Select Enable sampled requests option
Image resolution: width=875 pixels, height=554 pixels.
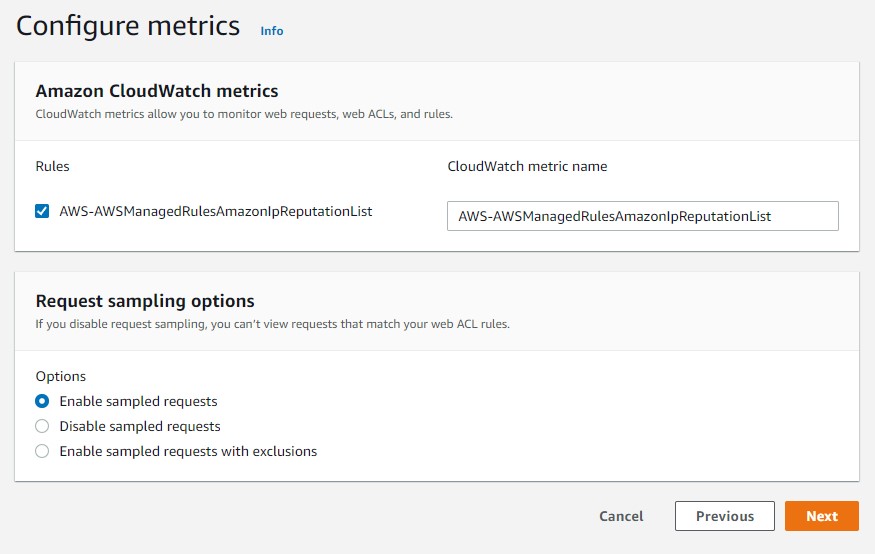42,401
